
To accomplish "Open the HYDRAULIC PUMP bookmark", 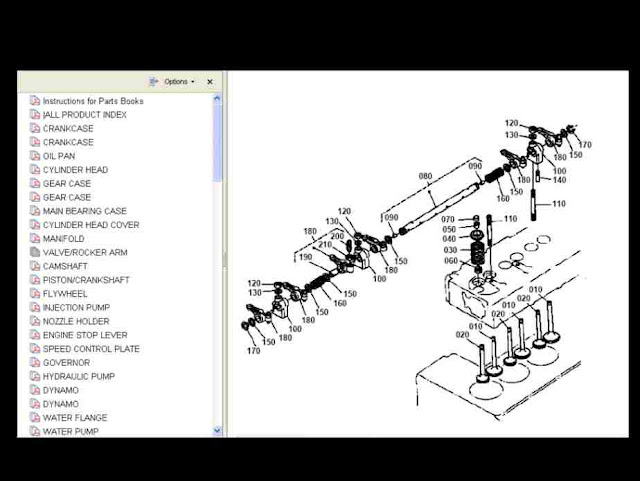I will coord(78,377).
